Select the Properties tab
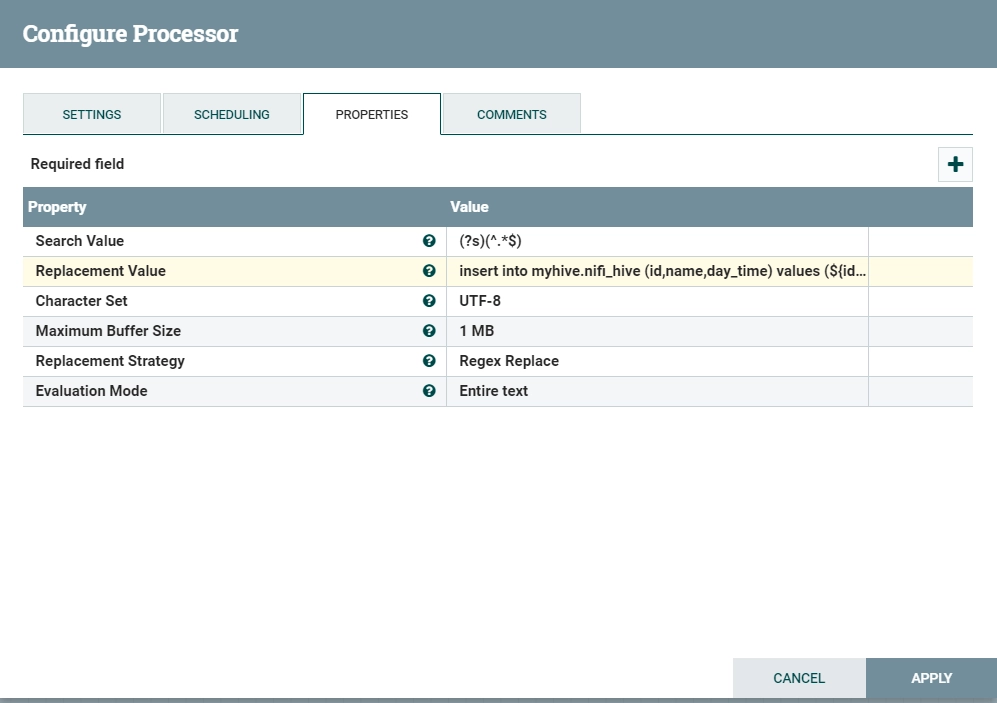This screenshot has height=703, width=997. pos(372,114)
